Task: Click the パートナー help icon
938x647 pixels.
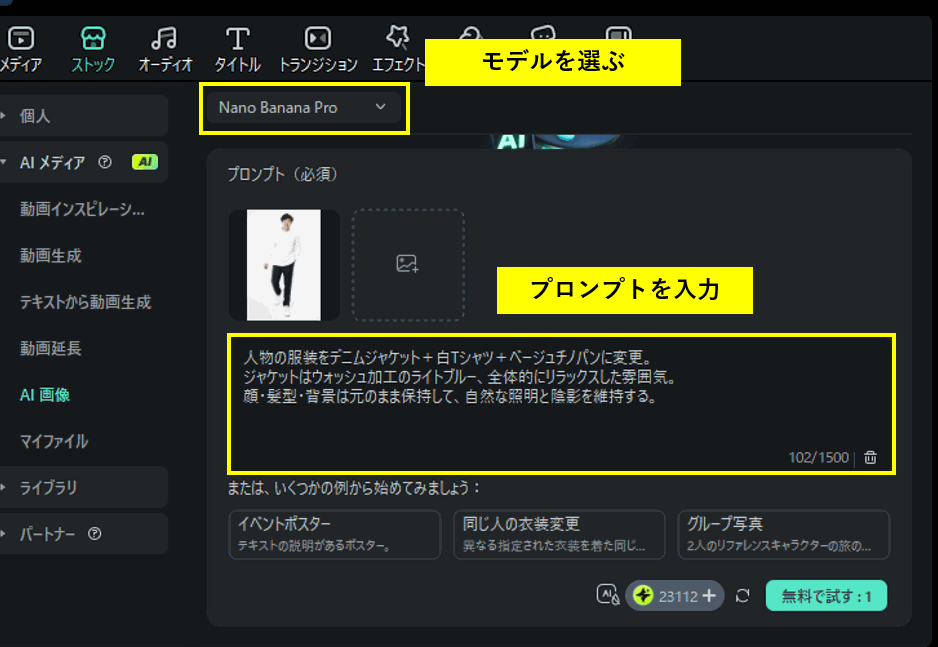Action: point(95,534)
